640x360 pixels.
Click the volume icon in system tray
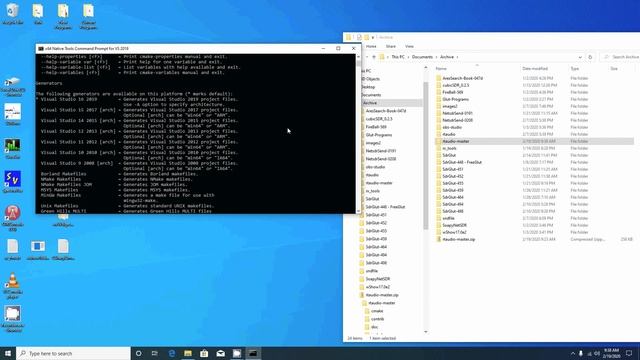click(597, 353)
